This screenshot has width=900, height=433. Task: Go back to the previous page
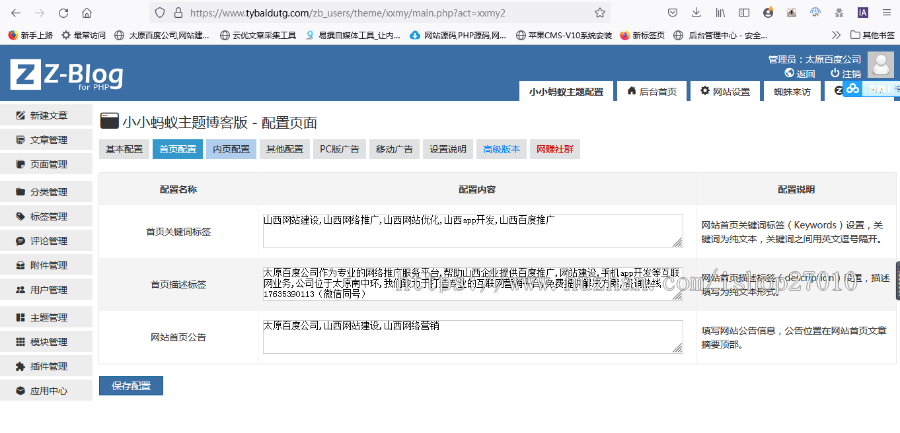(x=17, y=13)
